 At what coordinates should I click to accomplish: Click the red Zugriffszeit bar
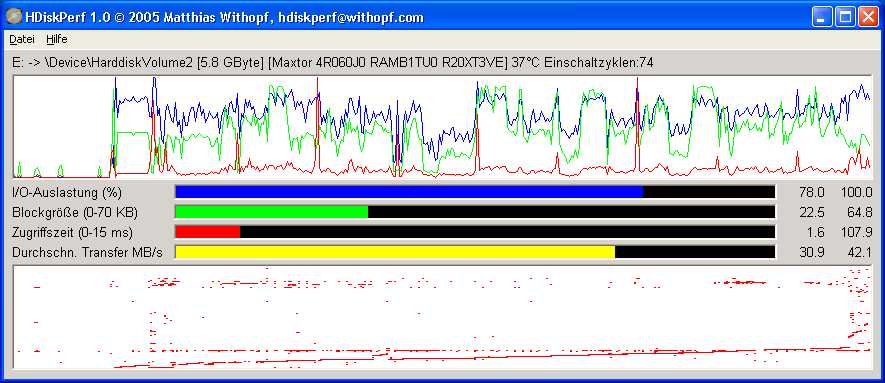[x=475, y=232]
